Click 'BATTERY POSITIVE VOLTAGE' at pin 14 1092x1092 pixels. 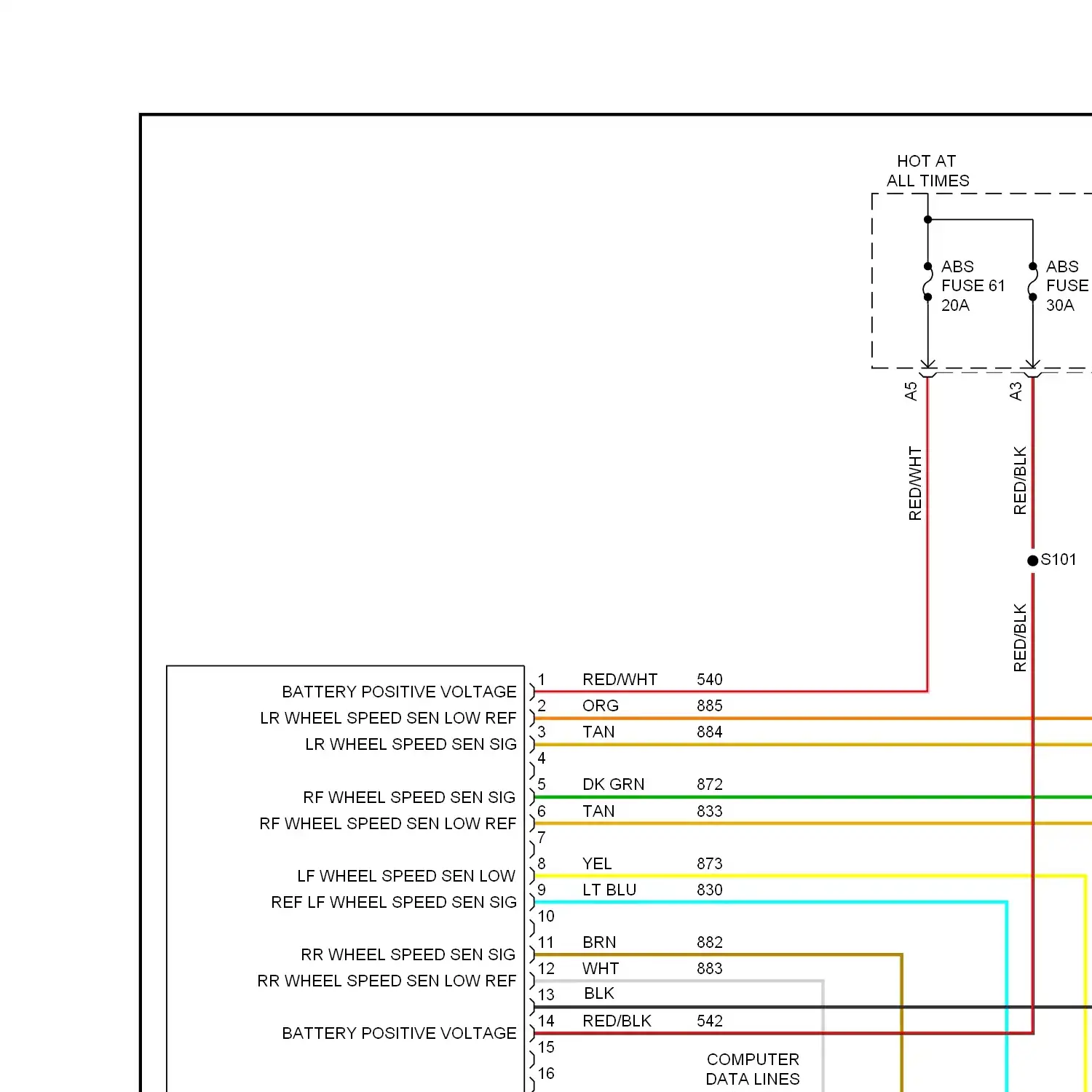[399, 1033]
